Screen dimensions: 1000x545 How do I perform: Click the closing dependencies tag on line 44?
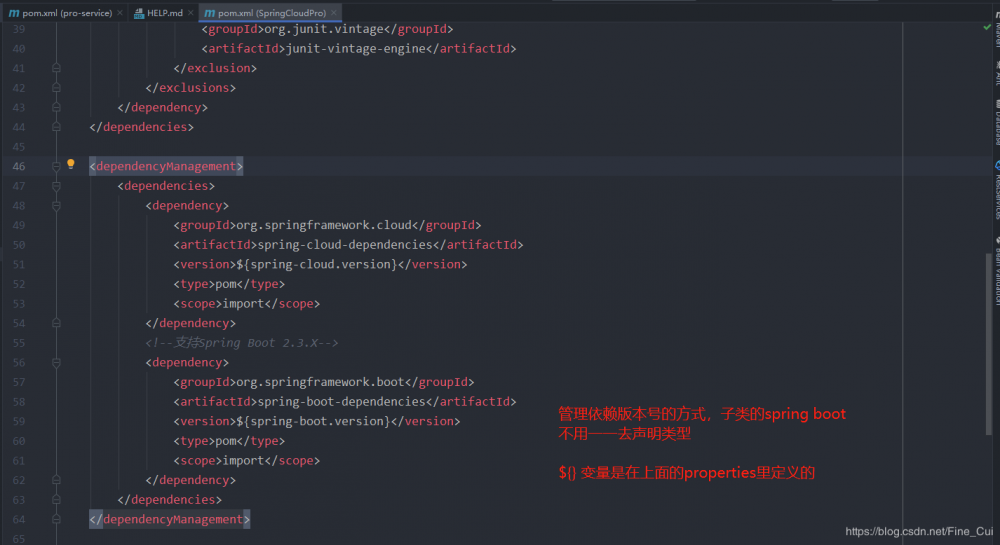142,127
